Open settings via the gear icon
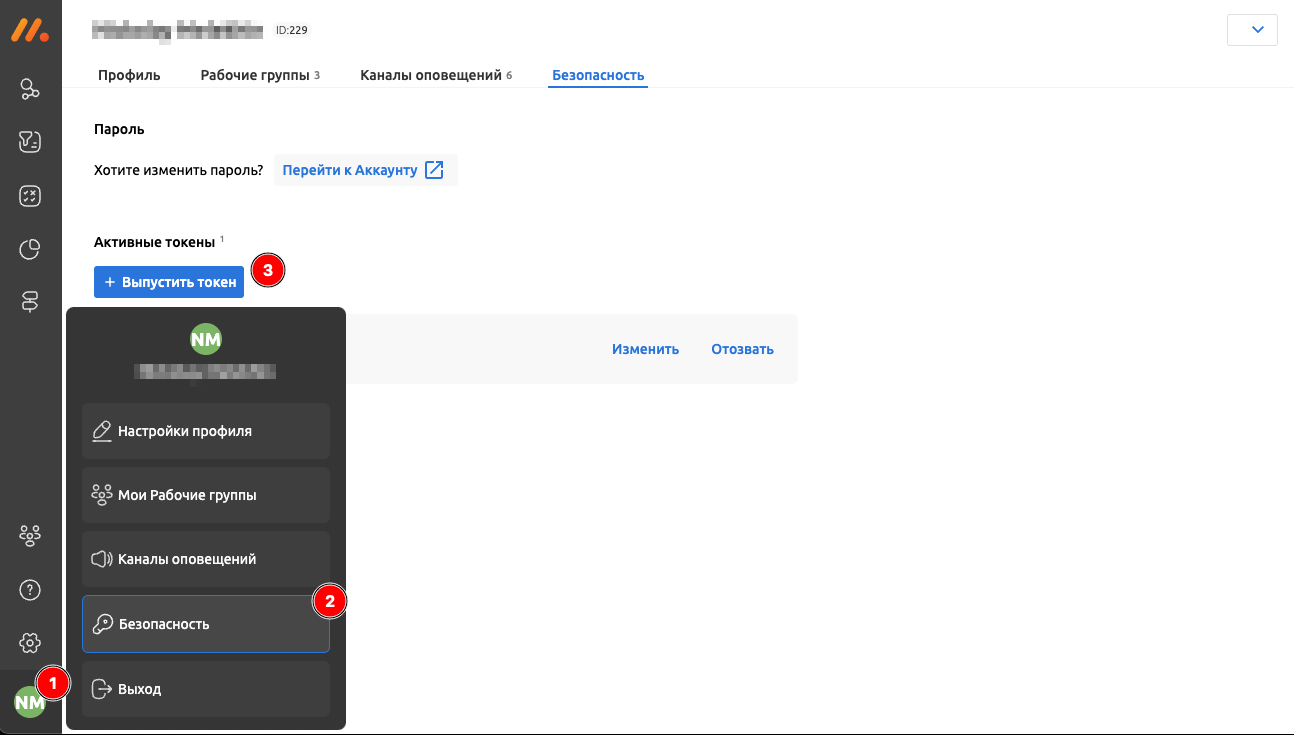 click(30, 643)
